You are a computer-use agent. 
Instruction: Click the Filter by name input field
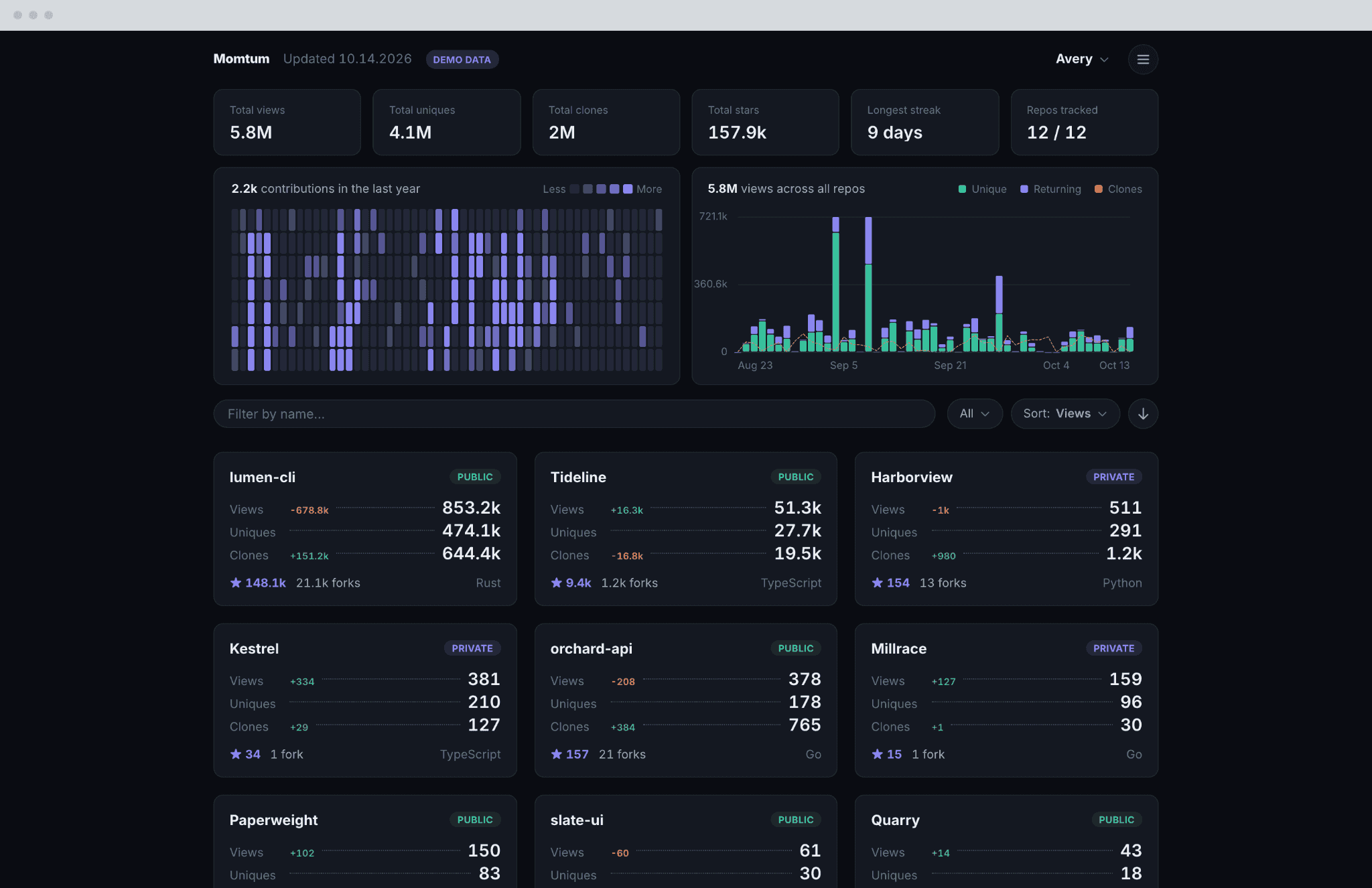pyautogui.click(x=574, y=414)
